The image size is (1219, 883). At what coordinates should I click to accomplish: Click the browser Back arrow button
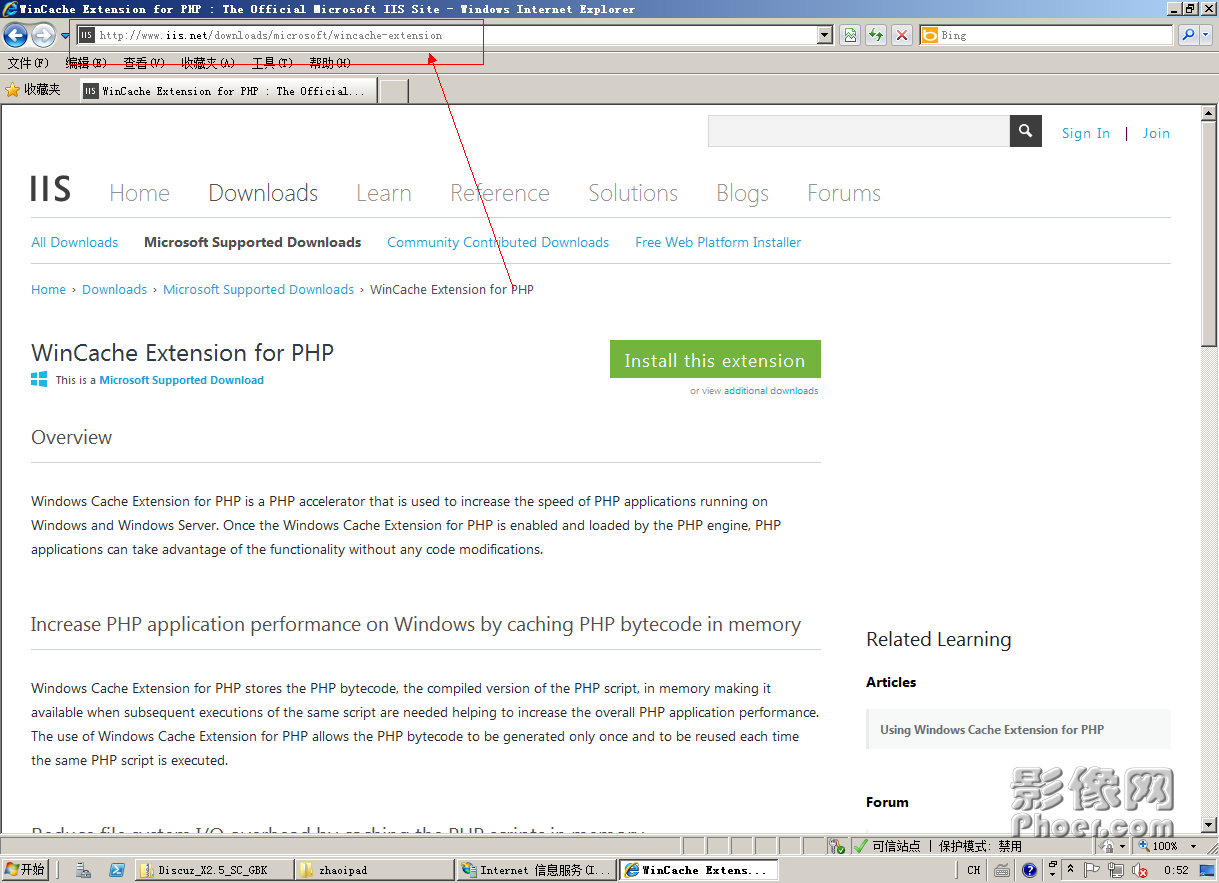click(15, 35)
